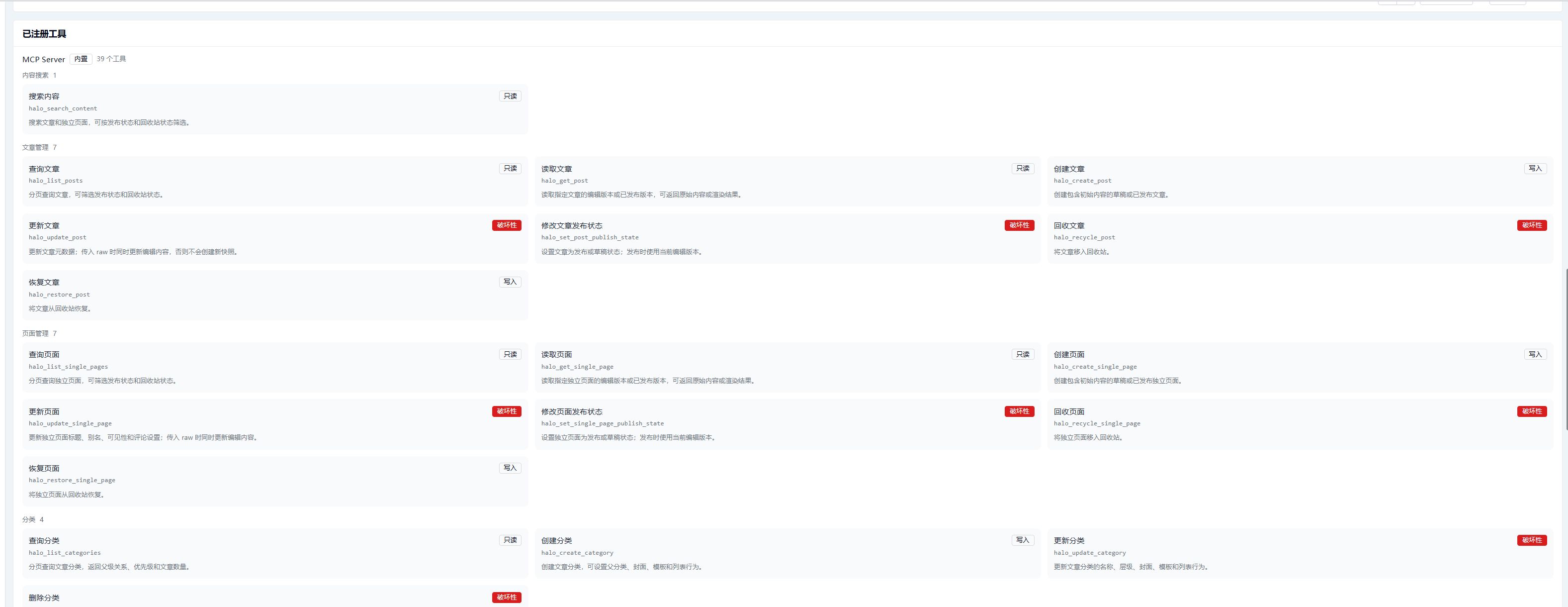Click the halo_recycle_post identifier
Screen dimensions: 1568x607
tap(1084, 238)
